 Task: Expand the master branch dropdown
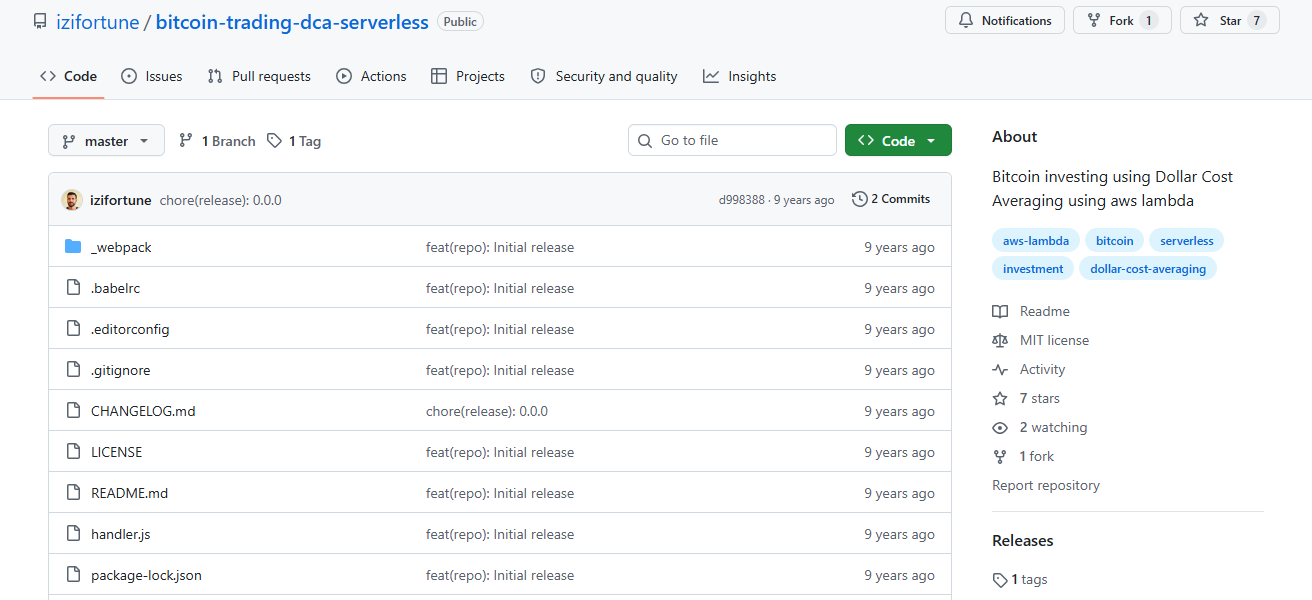click(106, 141)
